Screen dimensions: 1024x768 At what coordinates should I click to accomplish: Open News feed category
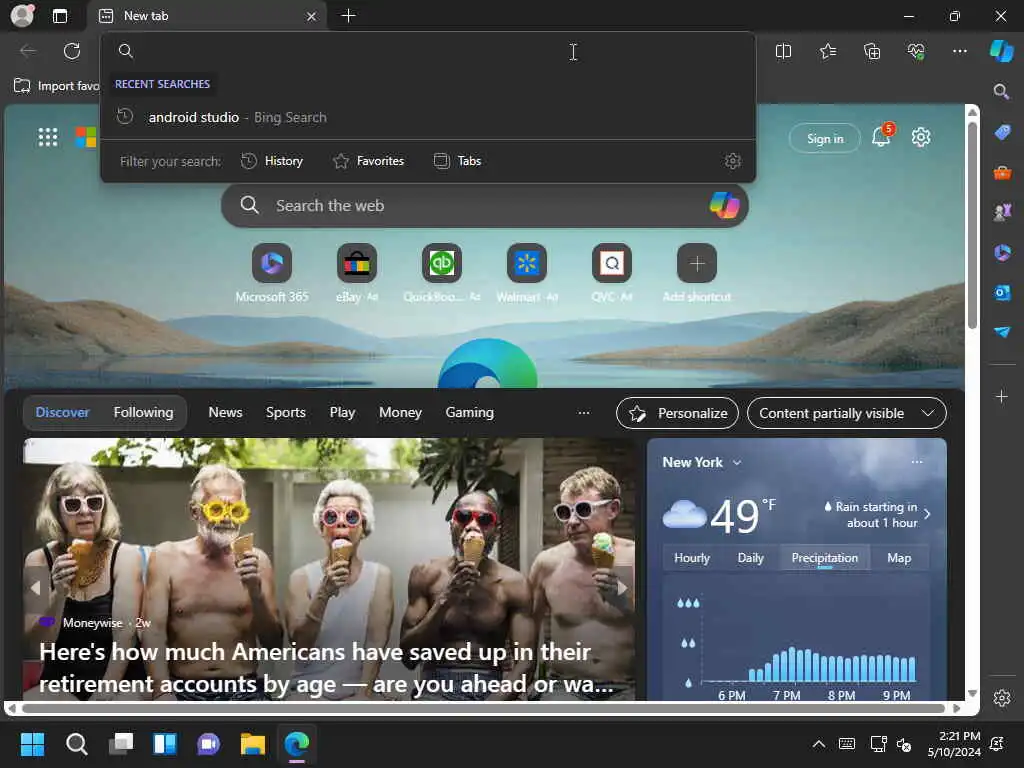pyautogui.click(x=225, y=413)
